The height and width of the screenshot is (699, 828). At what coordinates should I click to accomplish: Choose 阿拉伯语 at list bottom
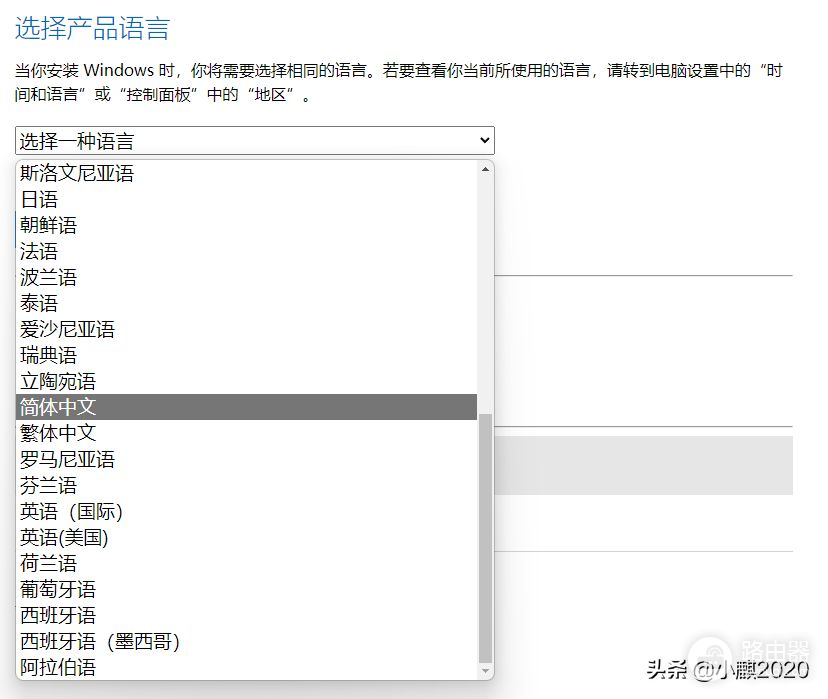coord(246,667)
